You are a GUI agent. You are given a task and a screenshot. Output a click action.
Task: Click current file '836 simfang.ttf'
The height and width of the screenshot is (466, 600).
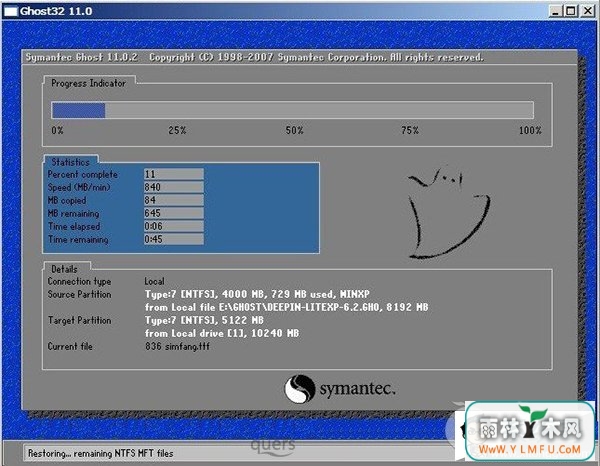(177, 346)
